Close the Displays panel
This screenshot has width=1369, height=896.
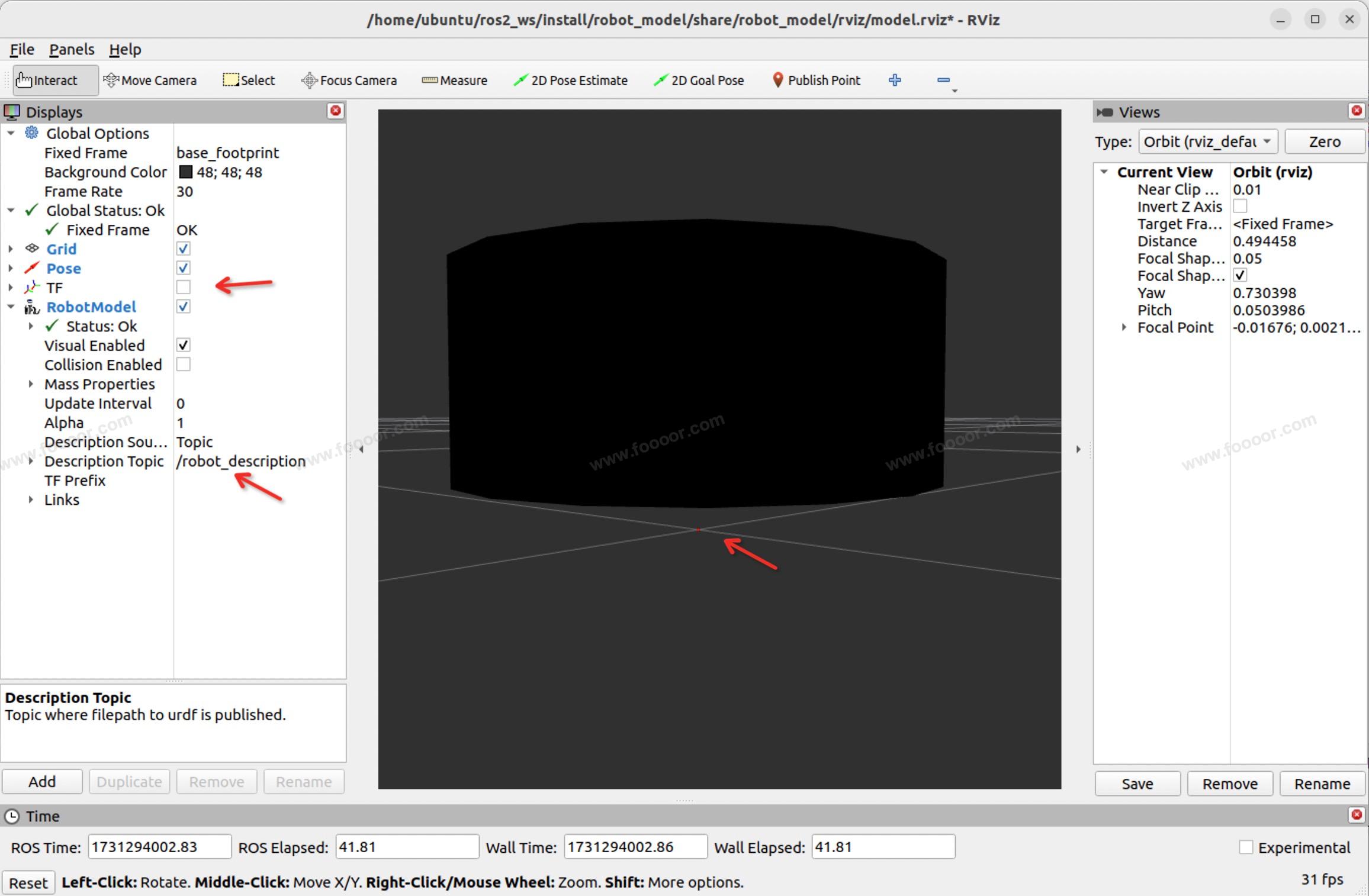point(336,111)
